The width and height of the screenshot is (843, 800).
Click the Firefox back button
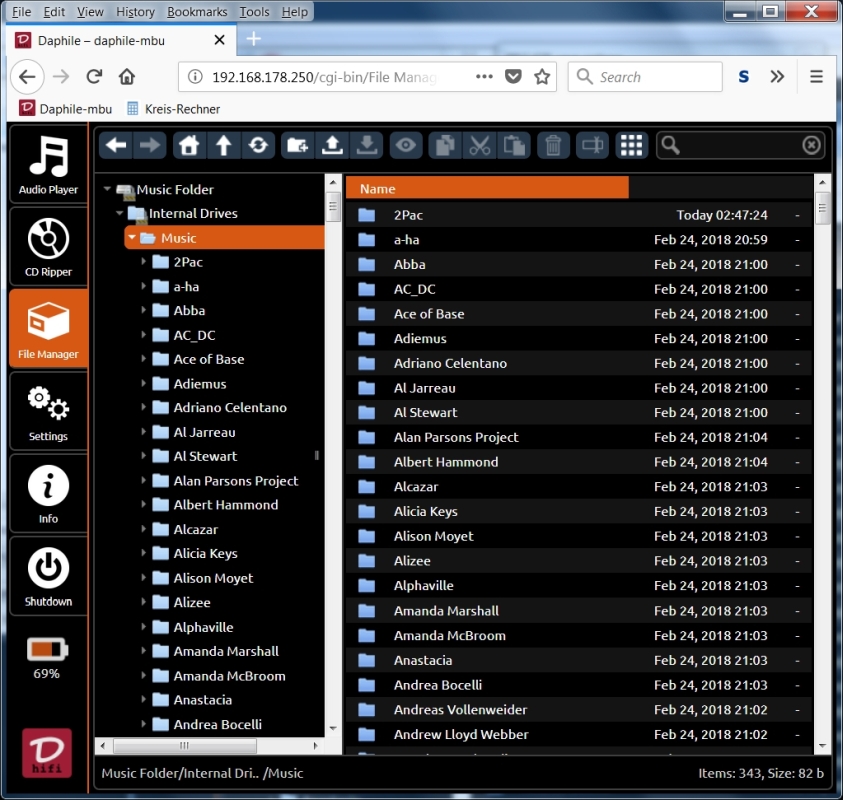click(27, 77)
